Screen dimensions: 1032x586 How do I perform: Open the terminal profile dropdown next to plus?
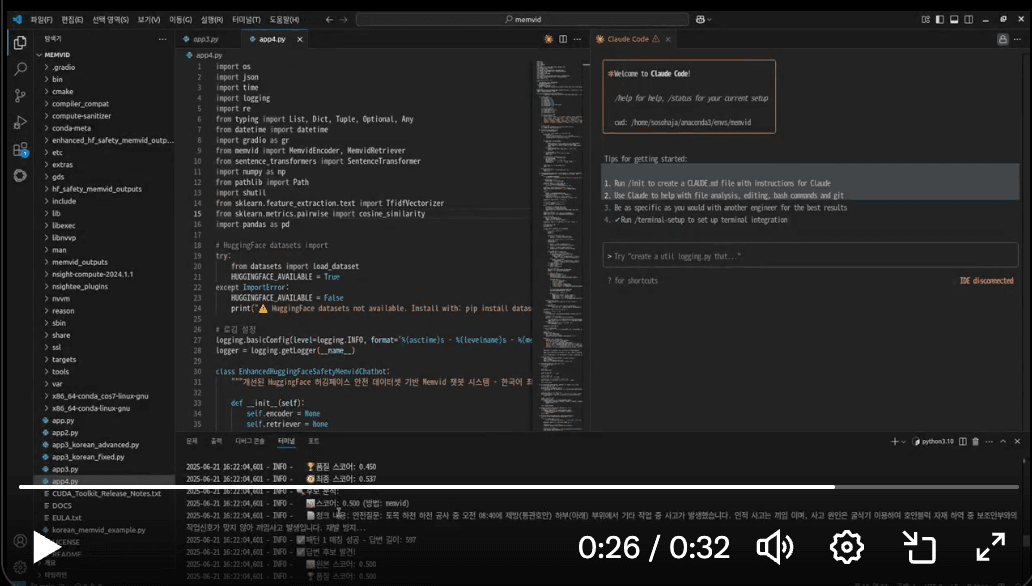pos(904,441)
